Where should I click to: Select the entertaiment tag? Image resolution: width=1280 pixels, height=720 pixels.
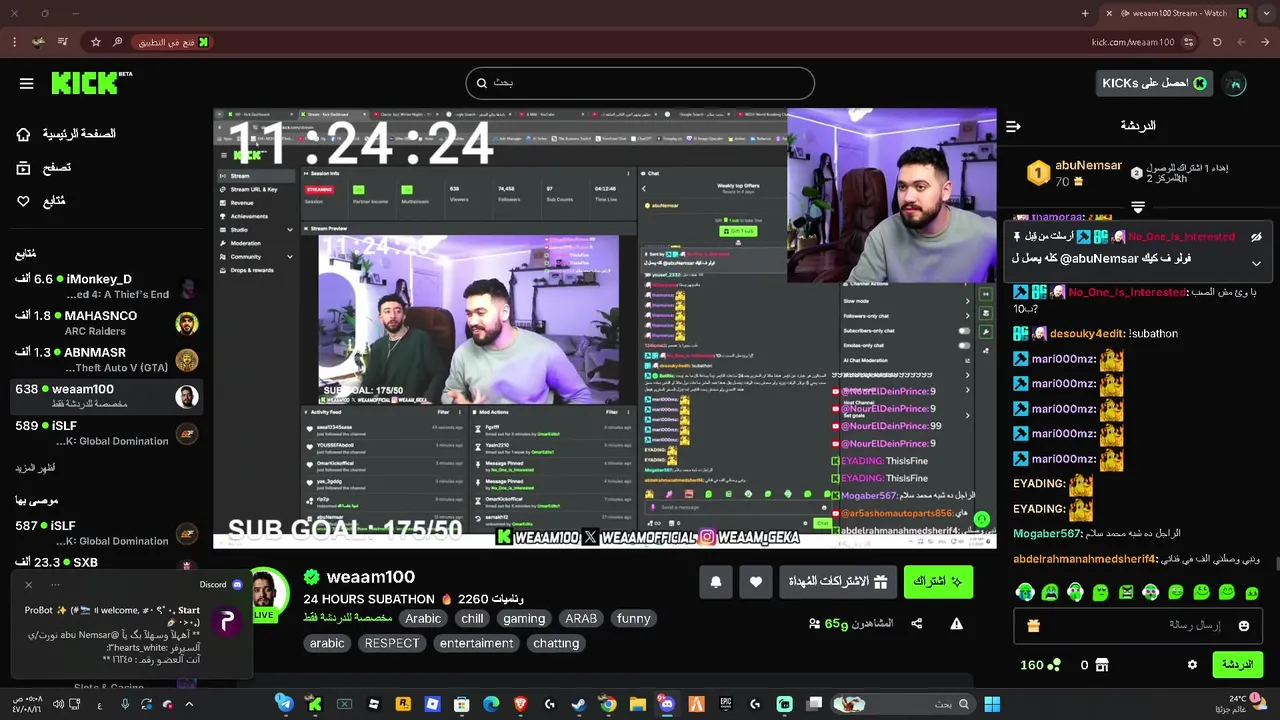pyautogui.click(x=476, y=644)
